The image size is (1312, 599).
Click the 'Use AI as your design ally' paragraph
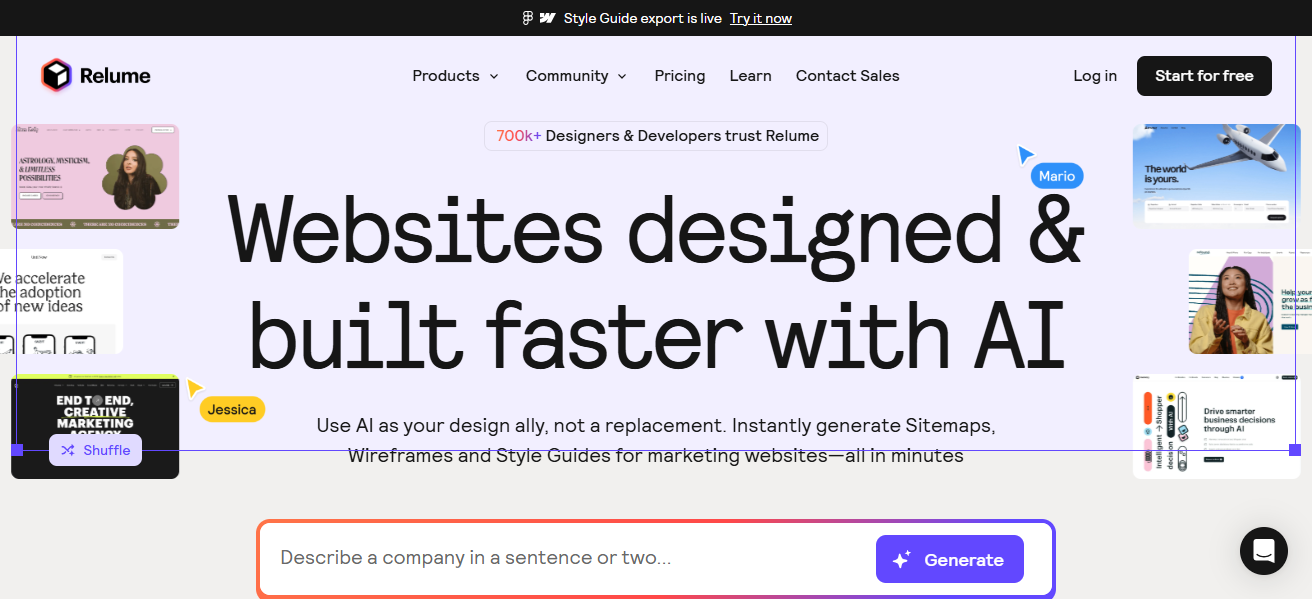[x=656, y=440]
